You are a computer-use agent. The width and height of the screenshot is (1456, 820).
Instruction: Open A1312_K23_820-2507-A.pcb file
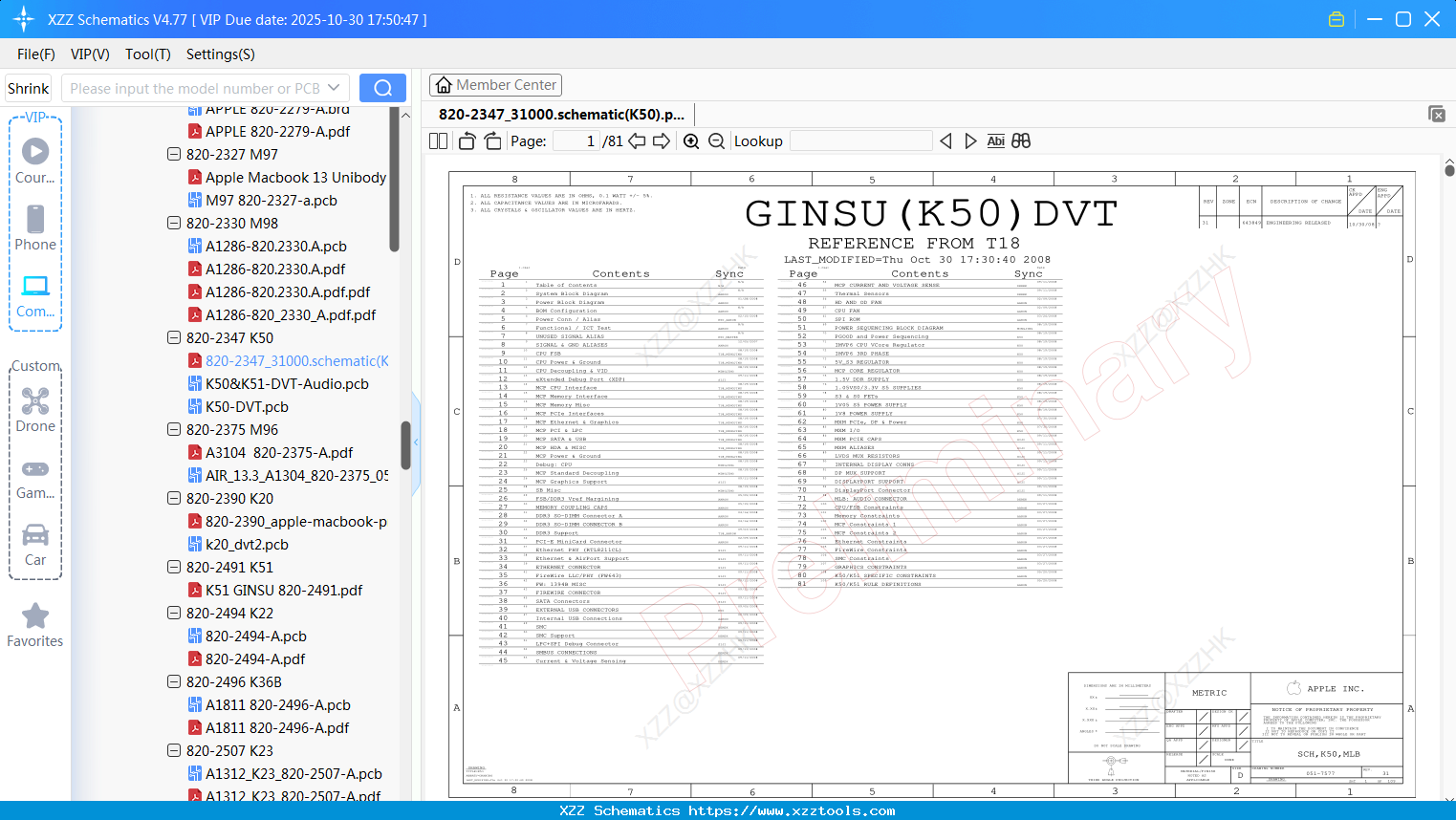click(x=293, y=774)
